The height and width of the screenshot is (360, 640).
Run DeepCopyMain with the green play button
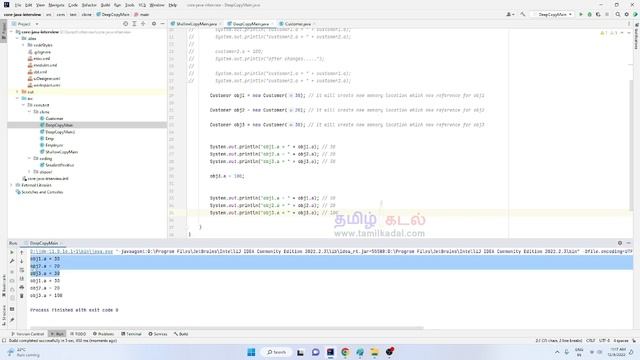pyautogui.click(x=581, y=14)
